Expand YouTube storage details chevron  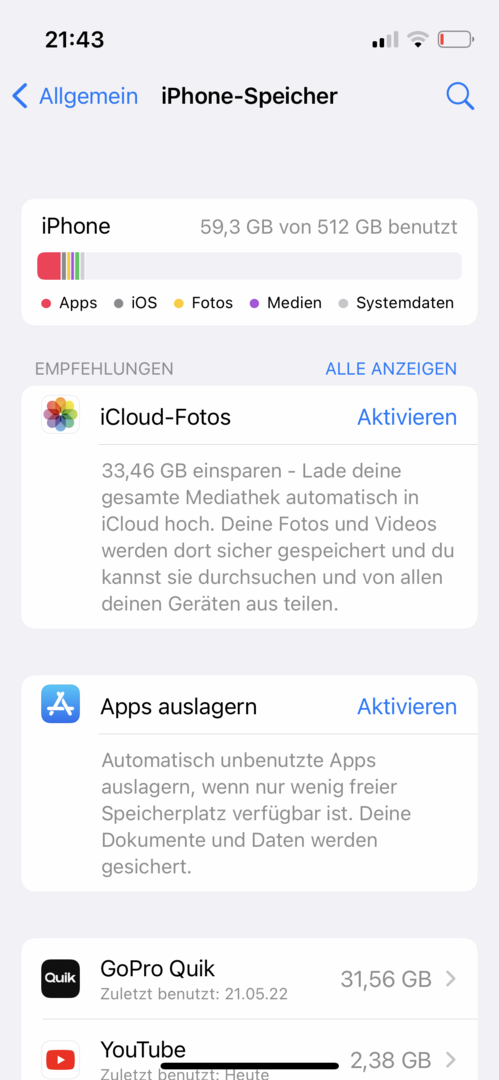(x=451, y=1059)
